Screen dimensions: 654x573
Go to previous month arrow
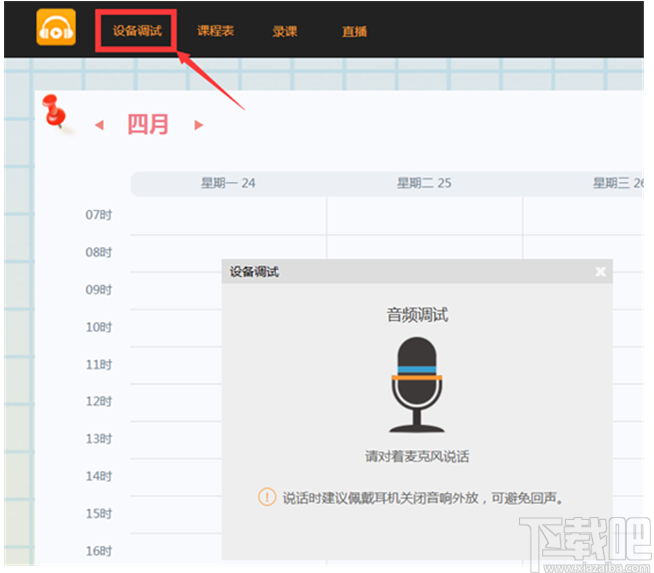click(x=99, y=125)
